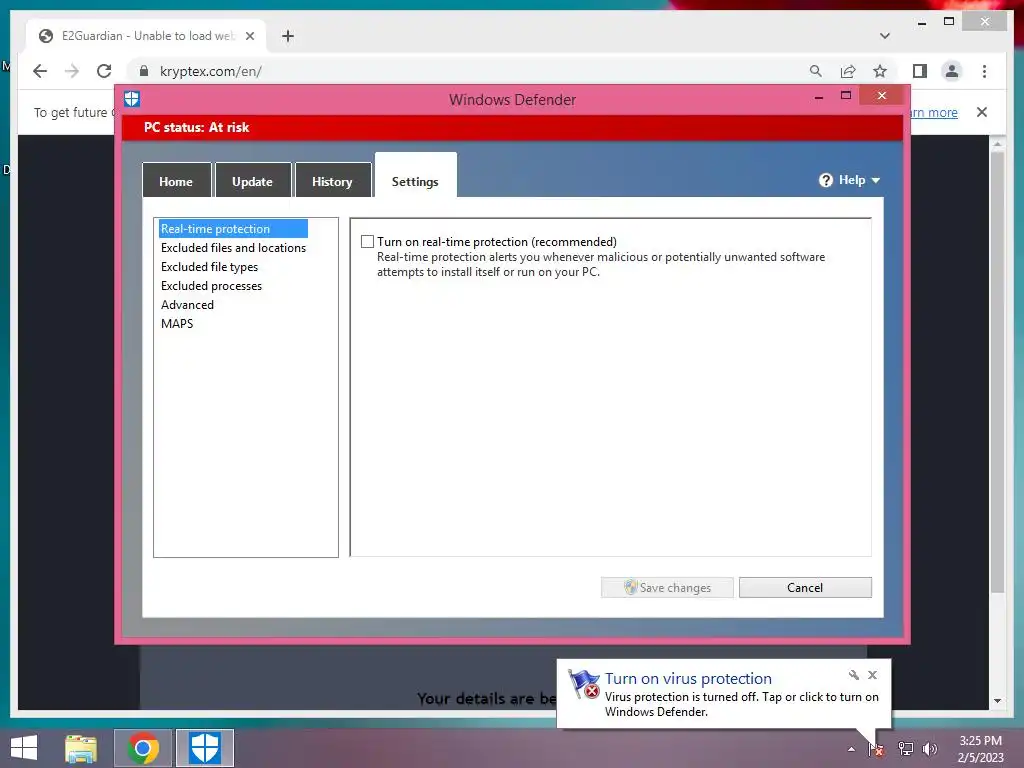The image size is (1024, 768).
Task: Go back in Chrome
Action: 40,71
